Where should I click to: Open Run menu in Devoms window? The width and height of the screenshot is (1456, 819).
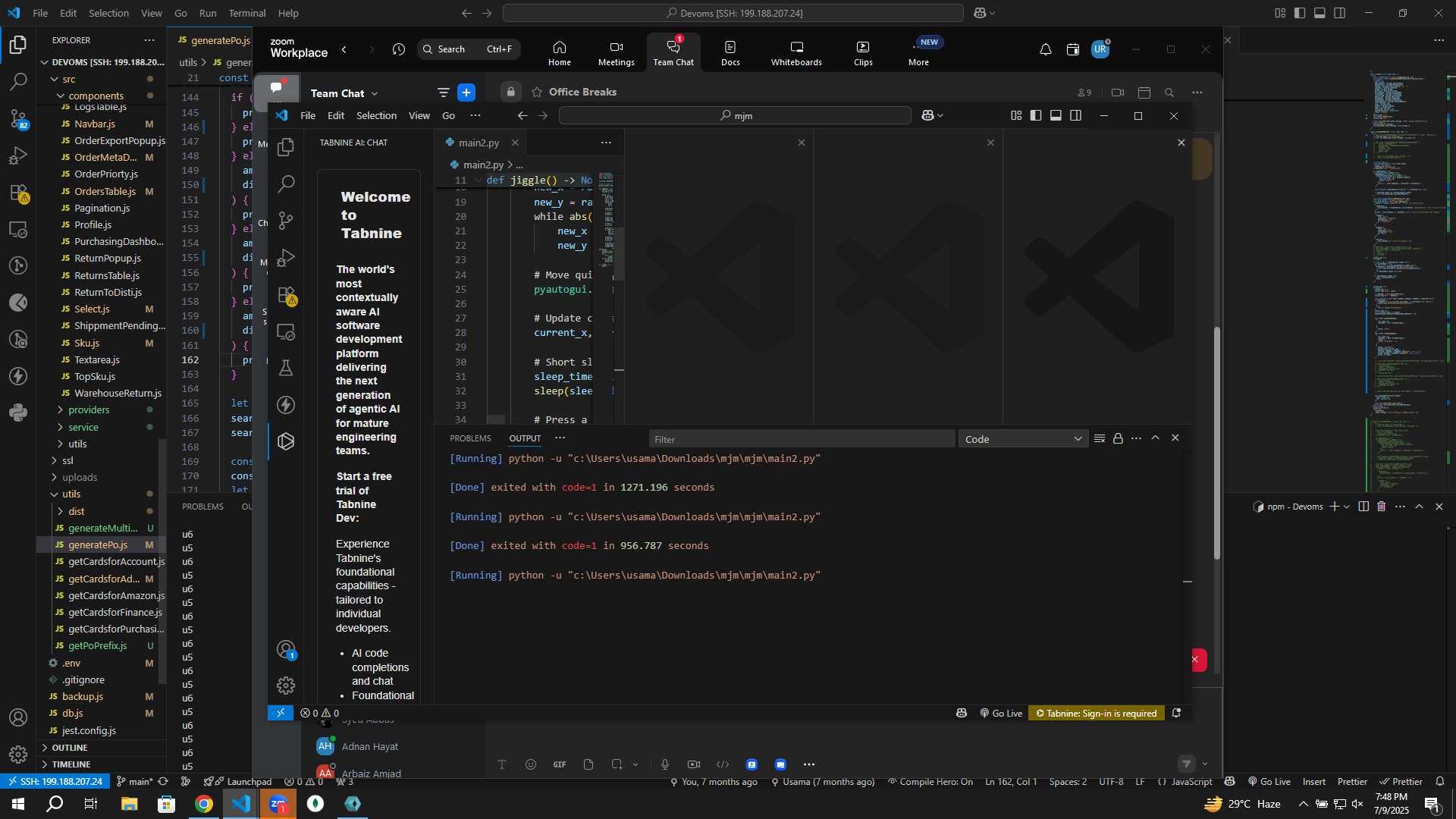pos(208,13)
